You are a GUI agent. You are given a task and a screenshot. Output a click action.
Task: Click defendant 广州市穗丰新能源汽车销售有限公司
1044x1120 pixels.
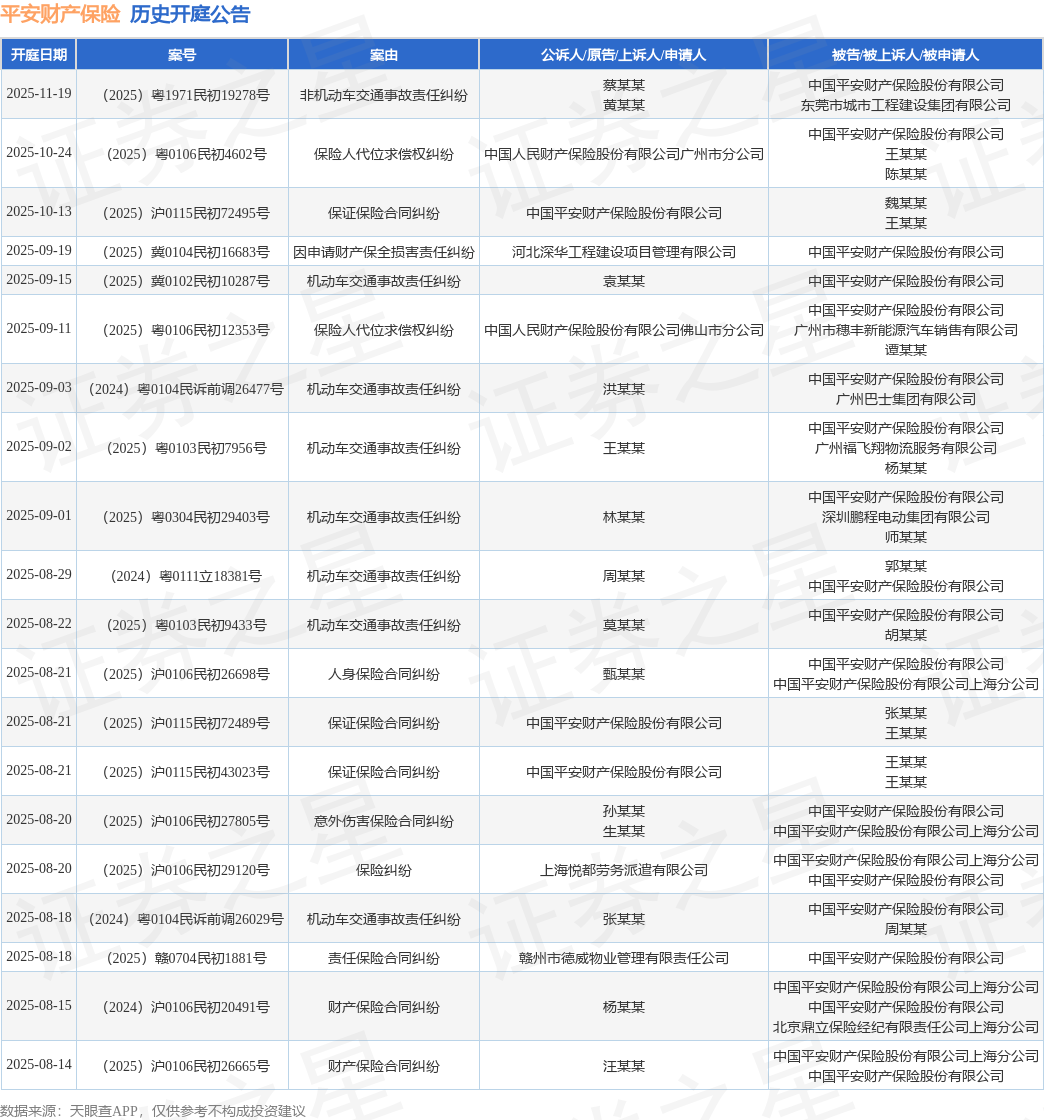[905, 330]
